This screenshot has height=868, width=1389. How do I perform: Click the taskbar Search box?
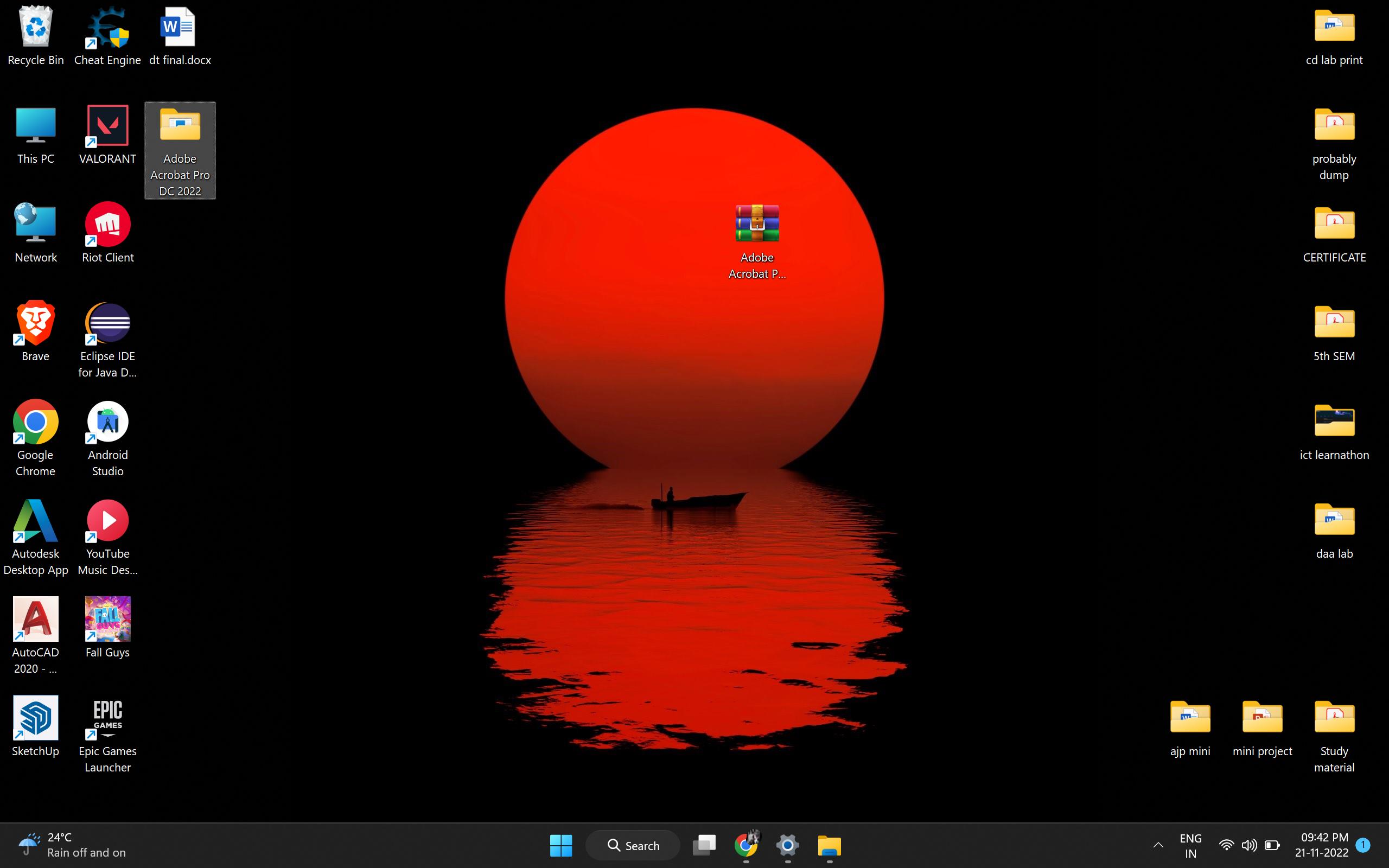[x=633, y=845]
